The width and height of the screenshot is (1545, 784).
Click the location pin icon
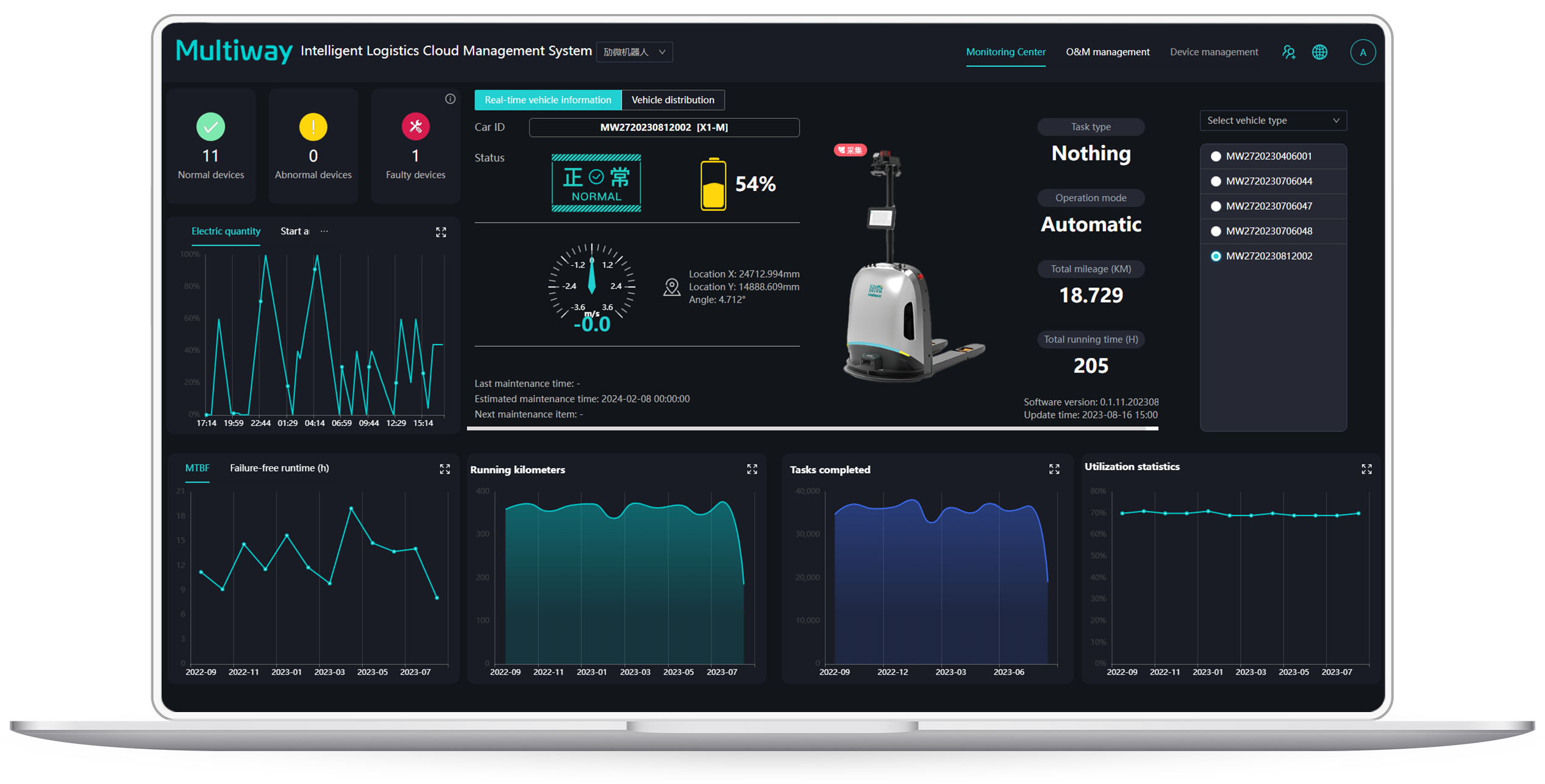pos(671,287)
